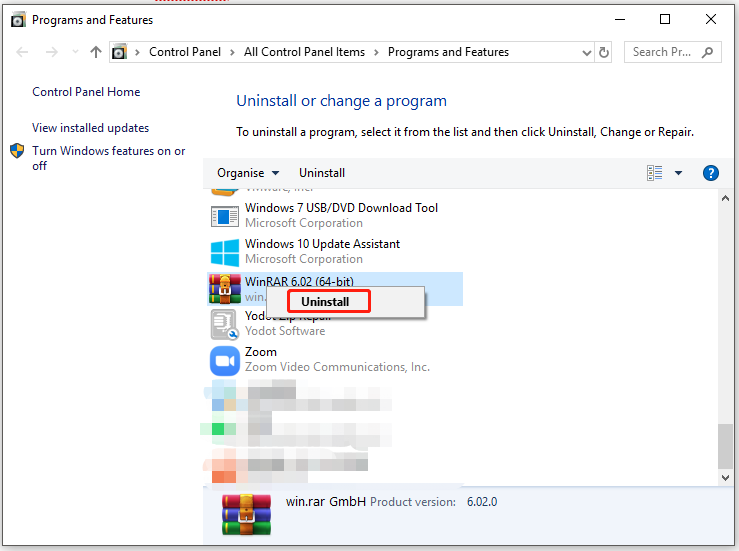
Task: Select the Yodot Software publisher text
Action: coord(285,331)
